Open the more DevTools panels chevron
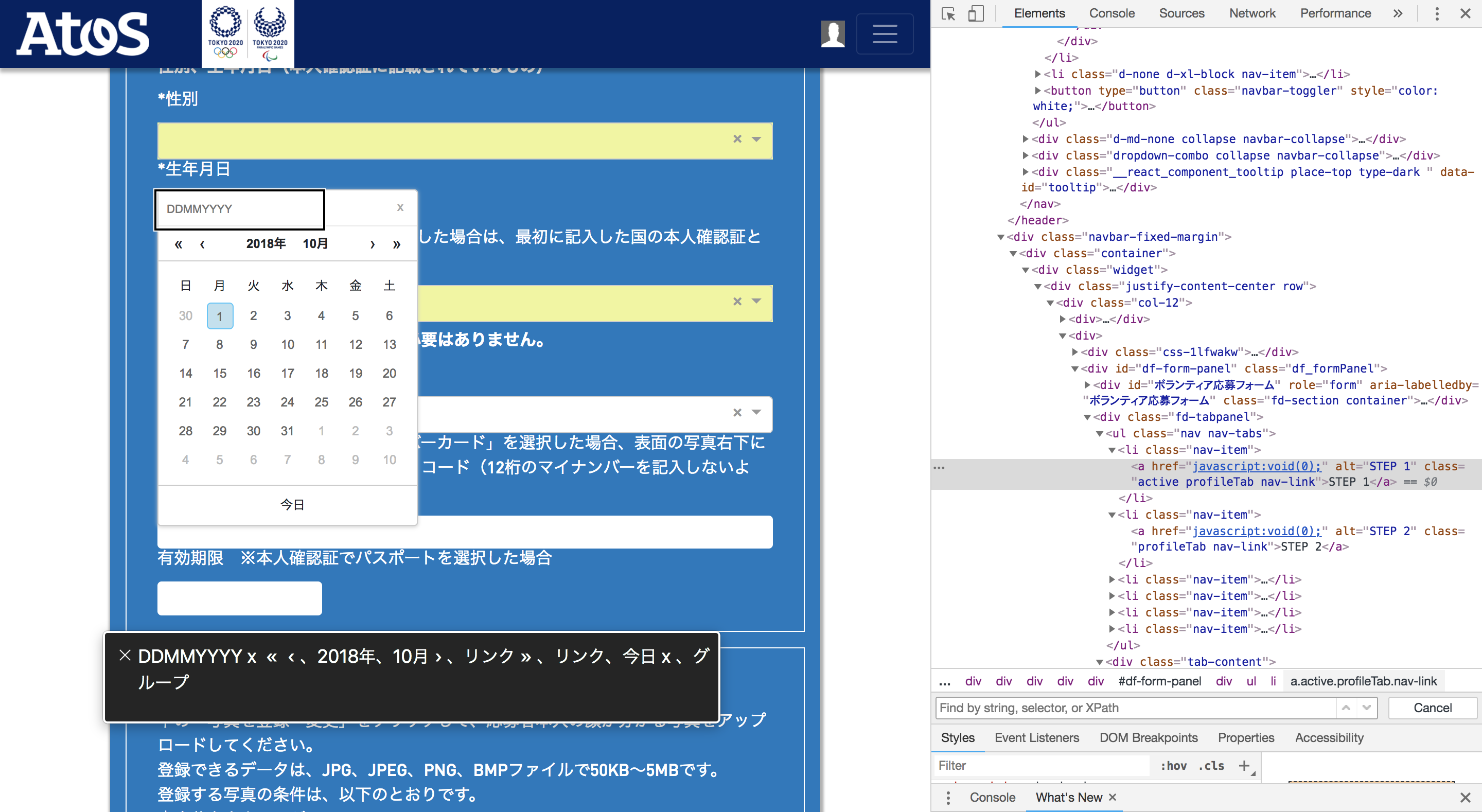 (1398, 13)
